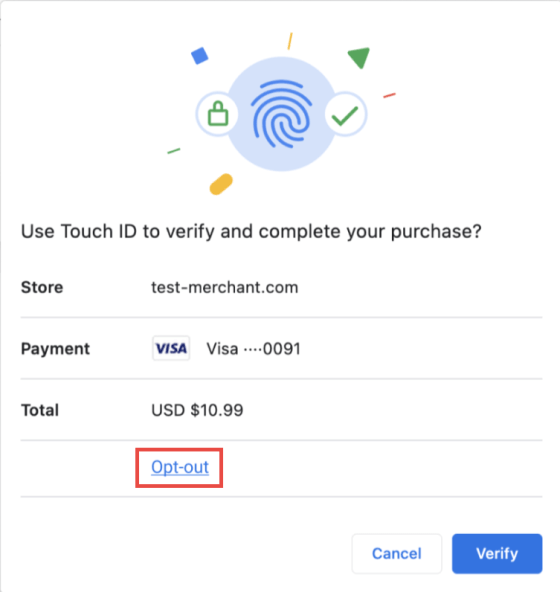This screenshot has width=560, height=592.
Task: Click the Visa card logo
Action: tap(171, 348)
